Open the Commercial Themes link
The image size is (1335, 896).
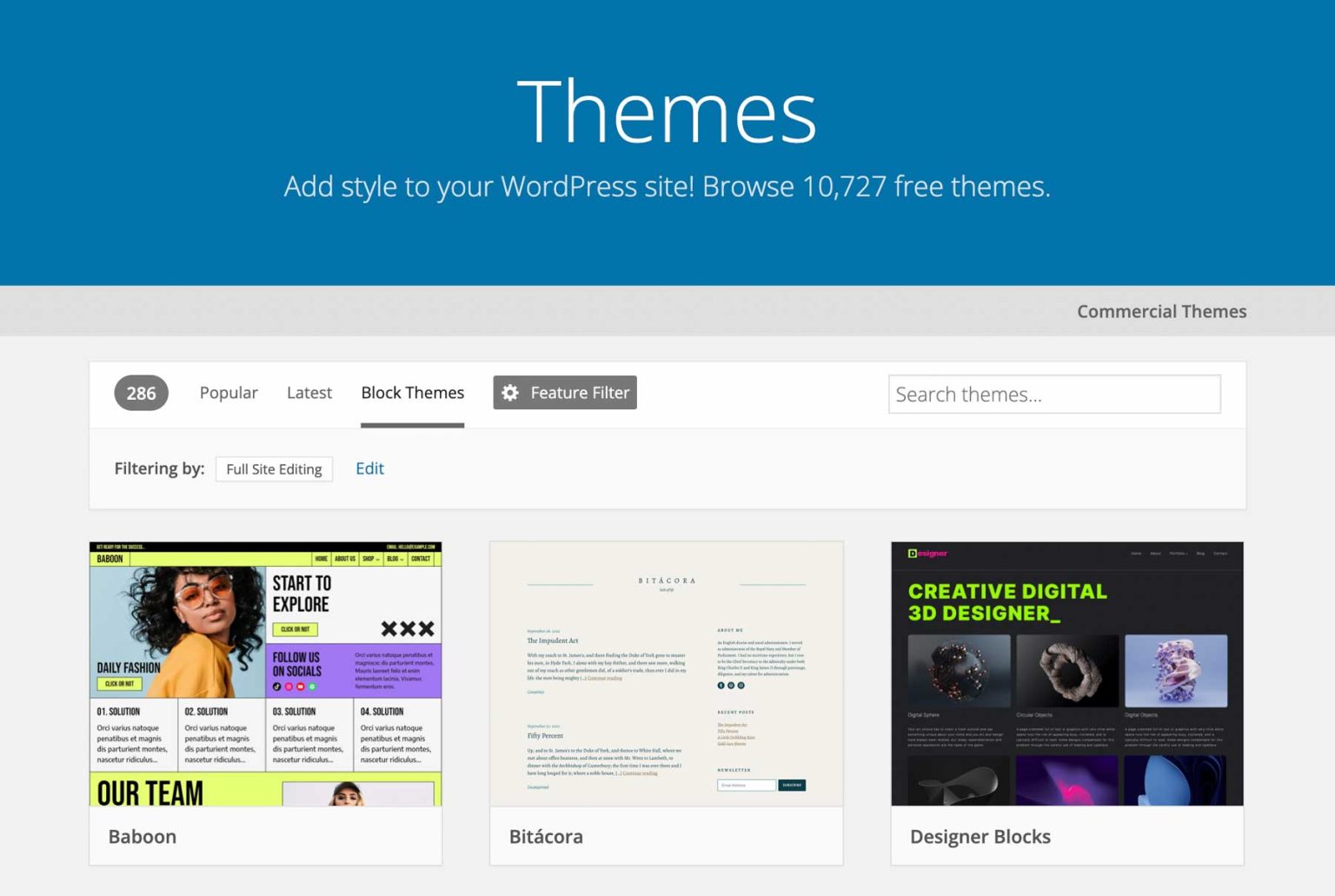pos(1161,311)
